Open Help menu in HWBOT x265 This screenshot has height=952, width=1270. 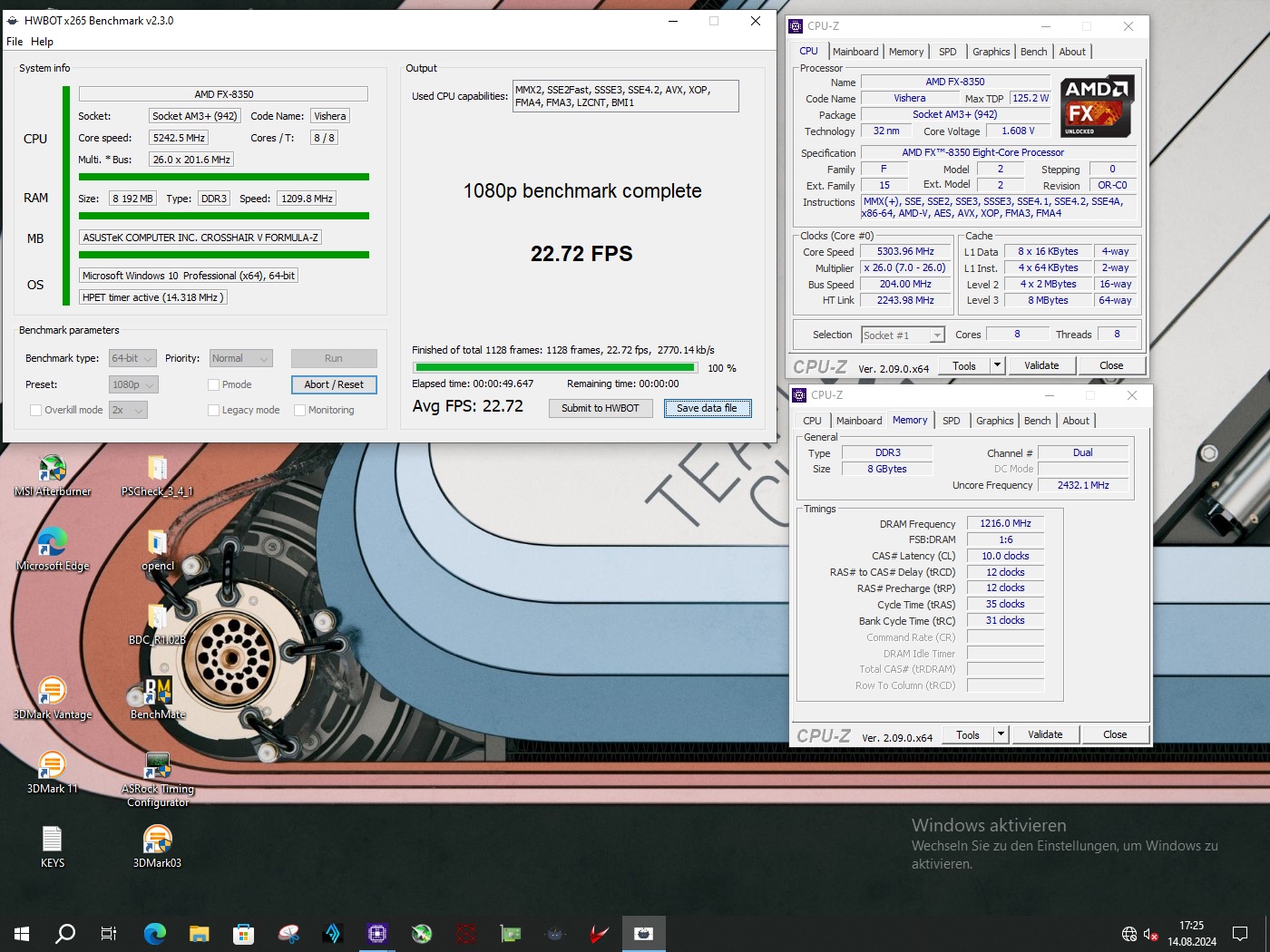coord(42,42)
